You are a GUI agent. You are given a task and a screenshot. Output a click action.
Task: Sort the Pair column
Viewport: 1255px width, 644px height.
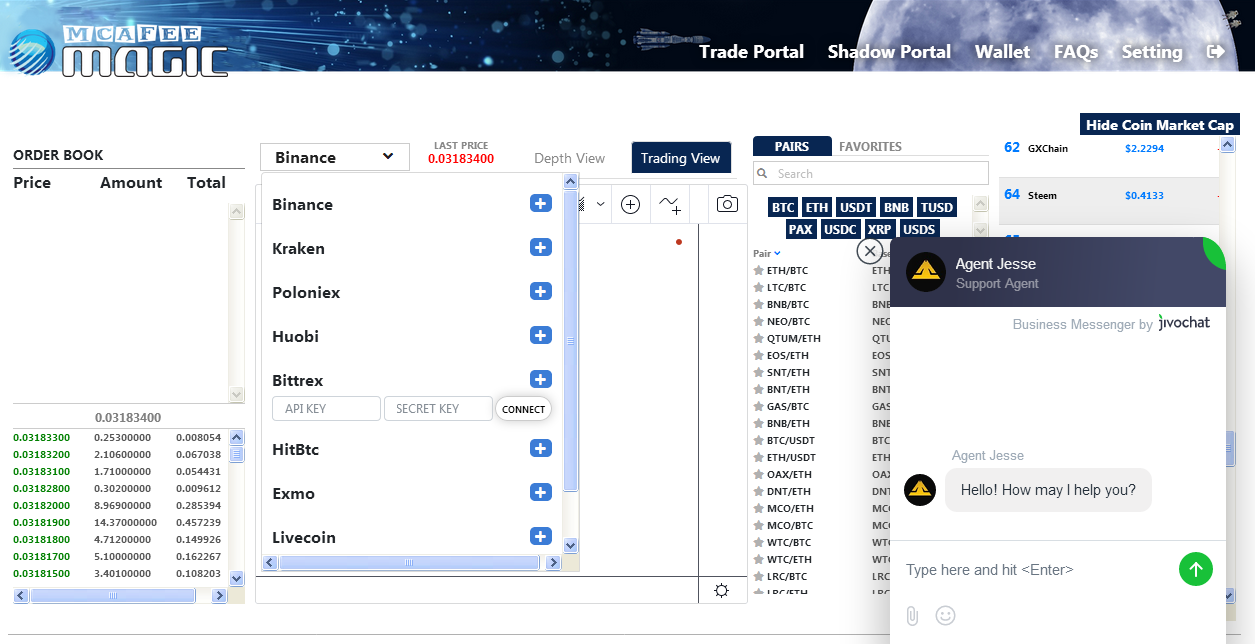(x=765, y=253)
